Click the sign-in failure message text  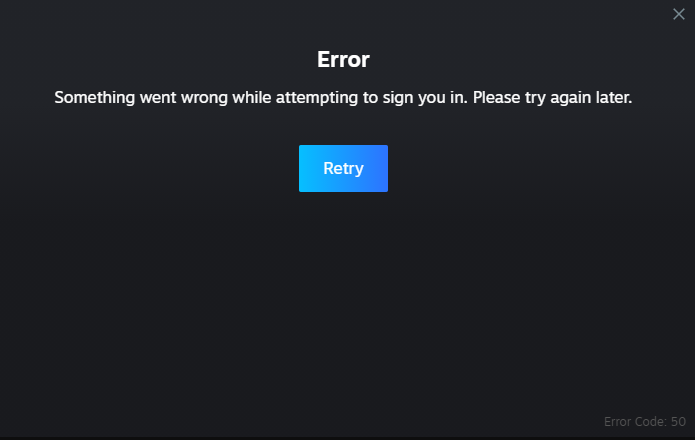[343, 97]
